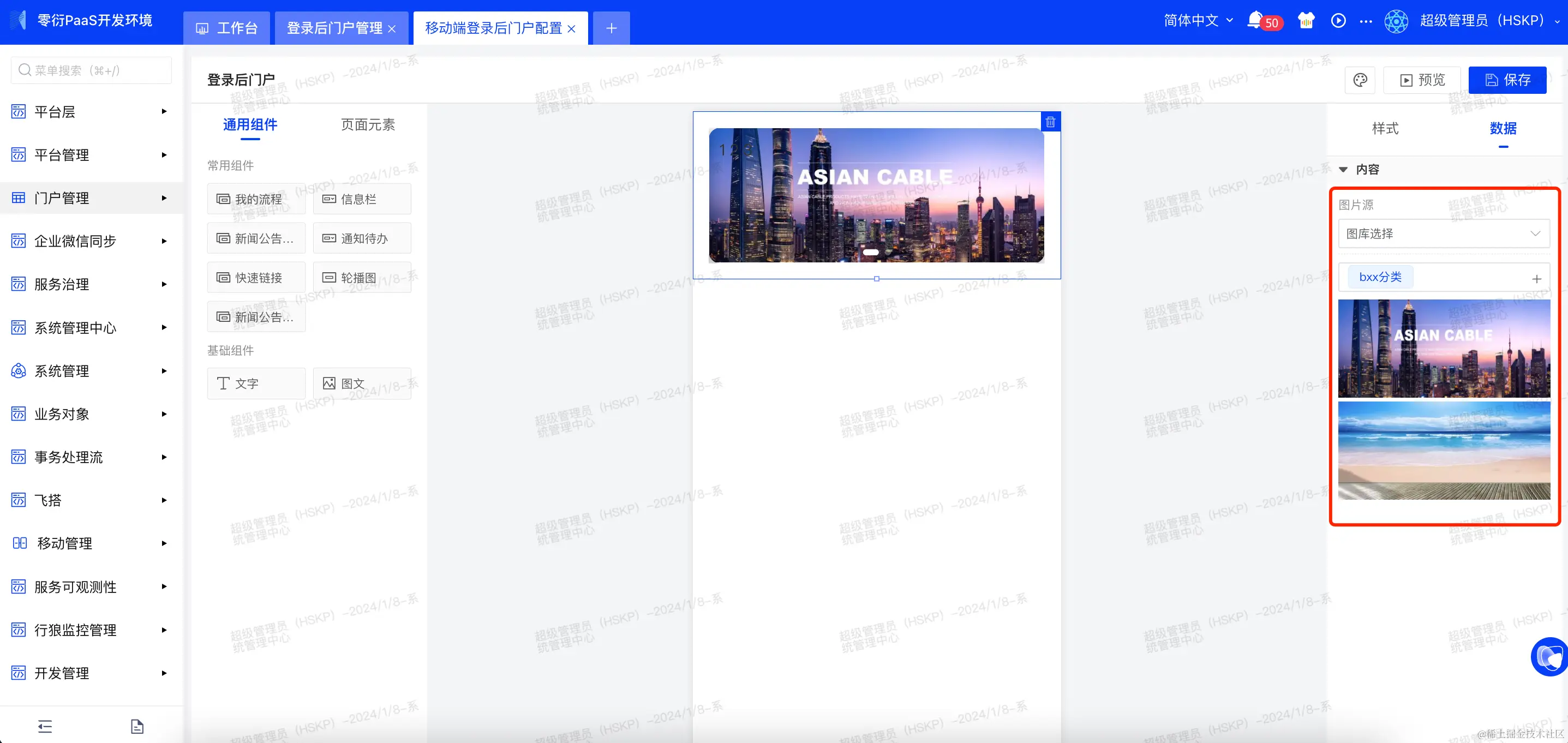The width and height of the screenshot is (1568, 743).
Task: Collapse sidebar using bottom-left menu icon
Action: tap(45, 726)
